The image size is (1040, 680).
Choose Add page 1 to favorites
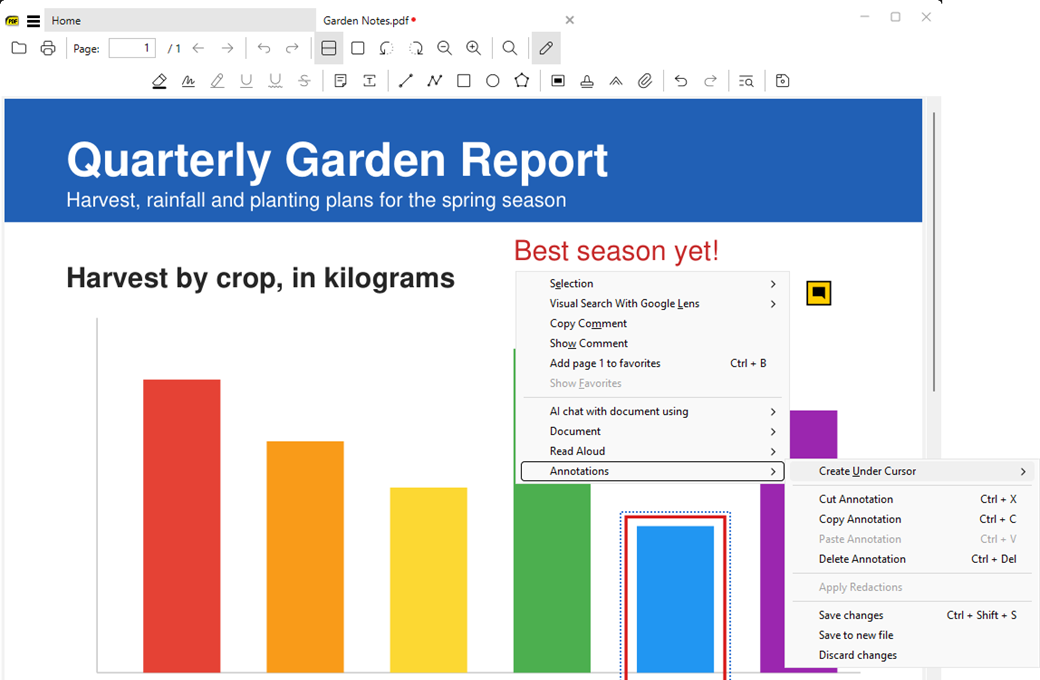click(x=653, y=363)
